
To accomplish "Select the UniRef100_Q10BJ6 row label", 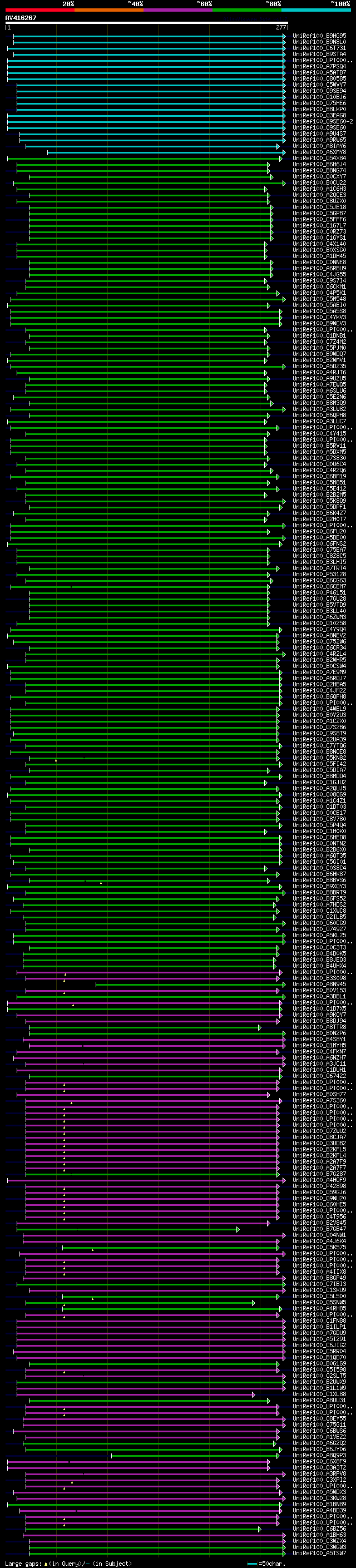I will click(319, 97).
